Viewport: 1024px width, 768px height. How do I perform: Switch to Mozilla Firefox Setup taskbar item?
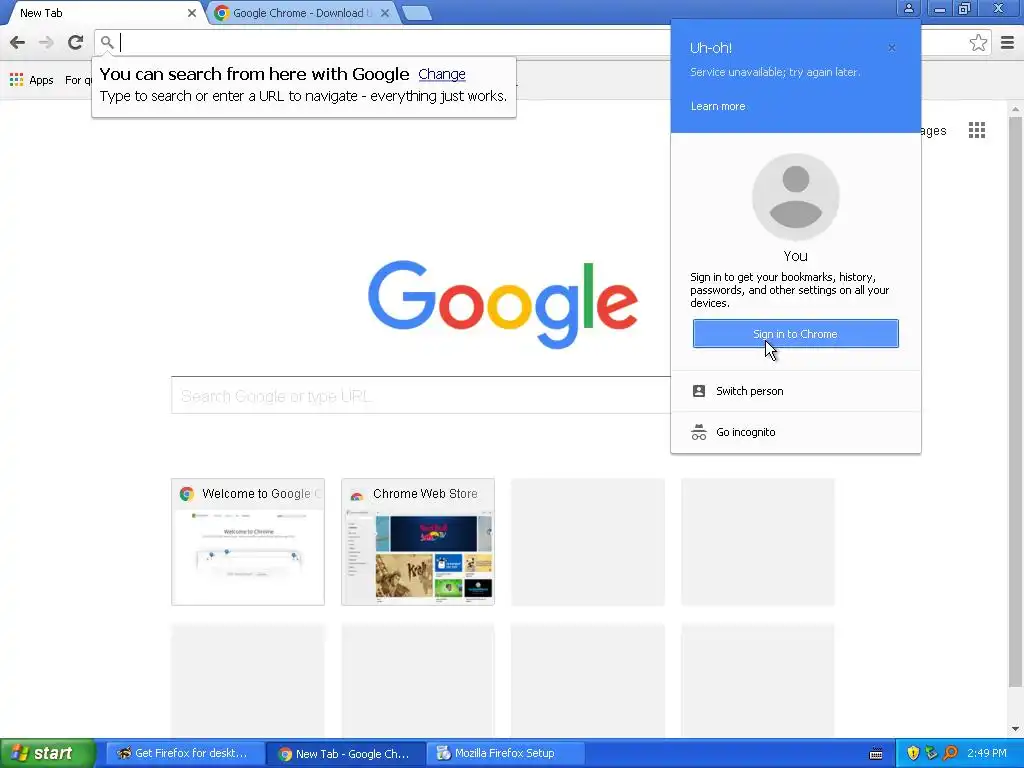507,754
